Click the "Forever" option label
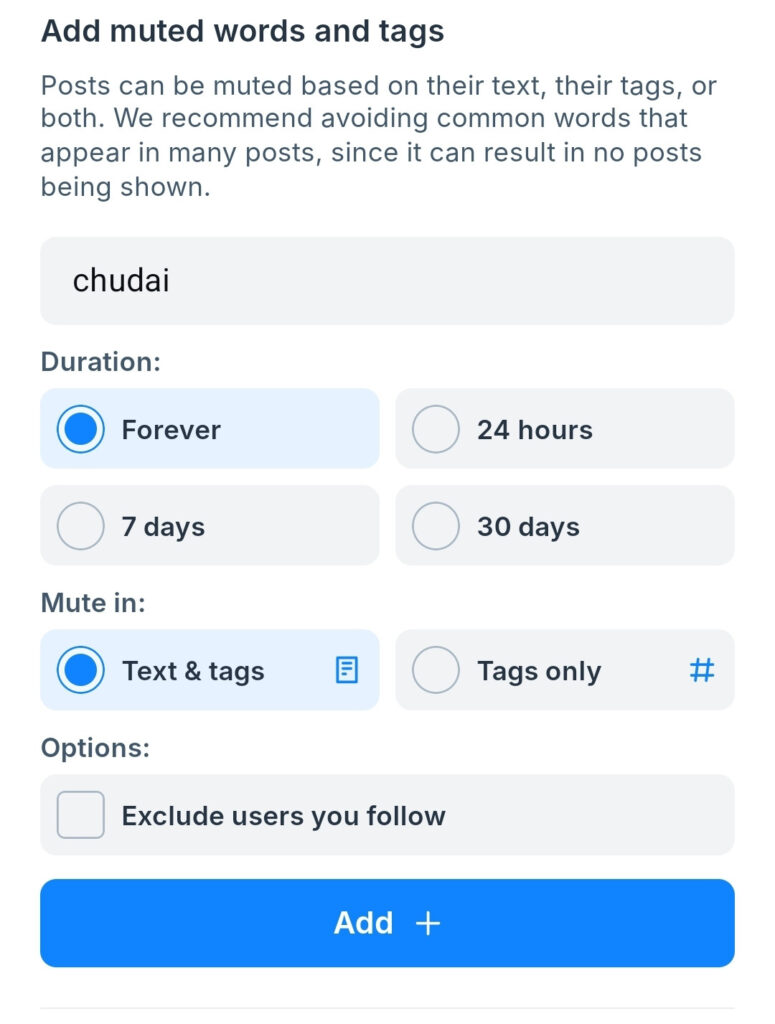Viewport: 775px width, 1024px height. tap(171, 430)
